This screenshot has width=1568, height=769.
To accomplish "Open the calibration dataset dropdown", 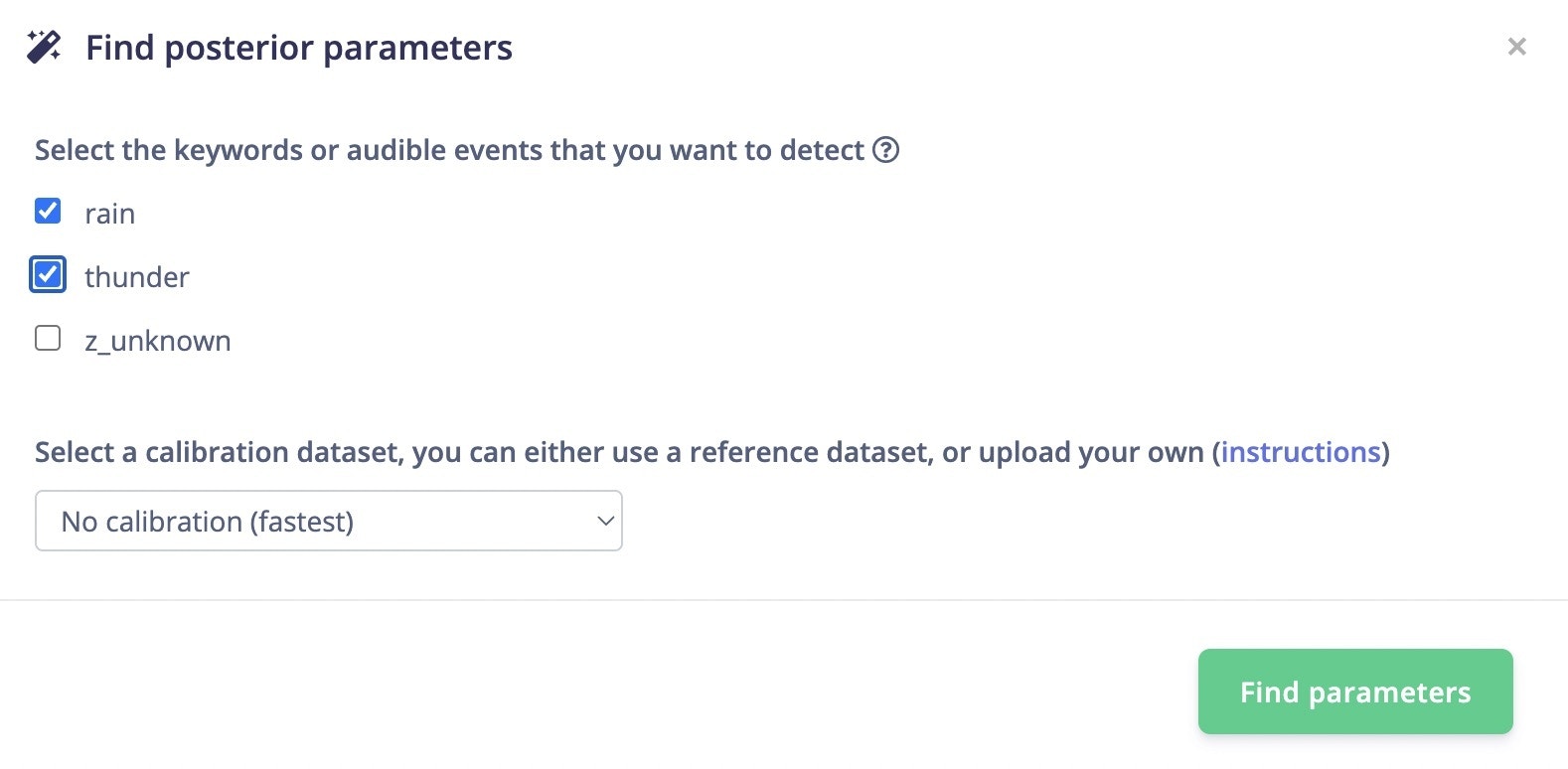I will 329,521.
